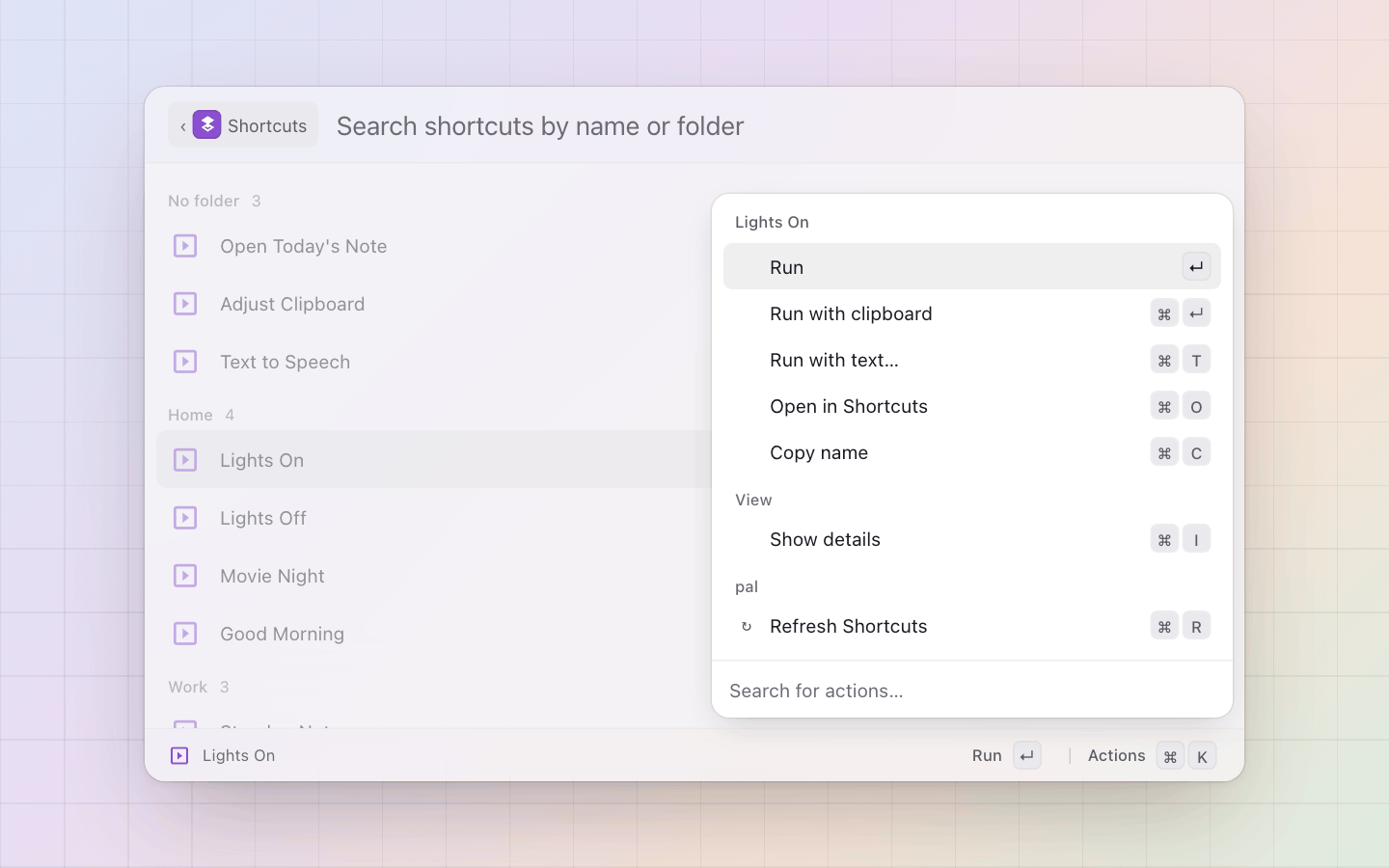Click the I key badge for Show details
1389x868 pixels.
(1196, 539)
